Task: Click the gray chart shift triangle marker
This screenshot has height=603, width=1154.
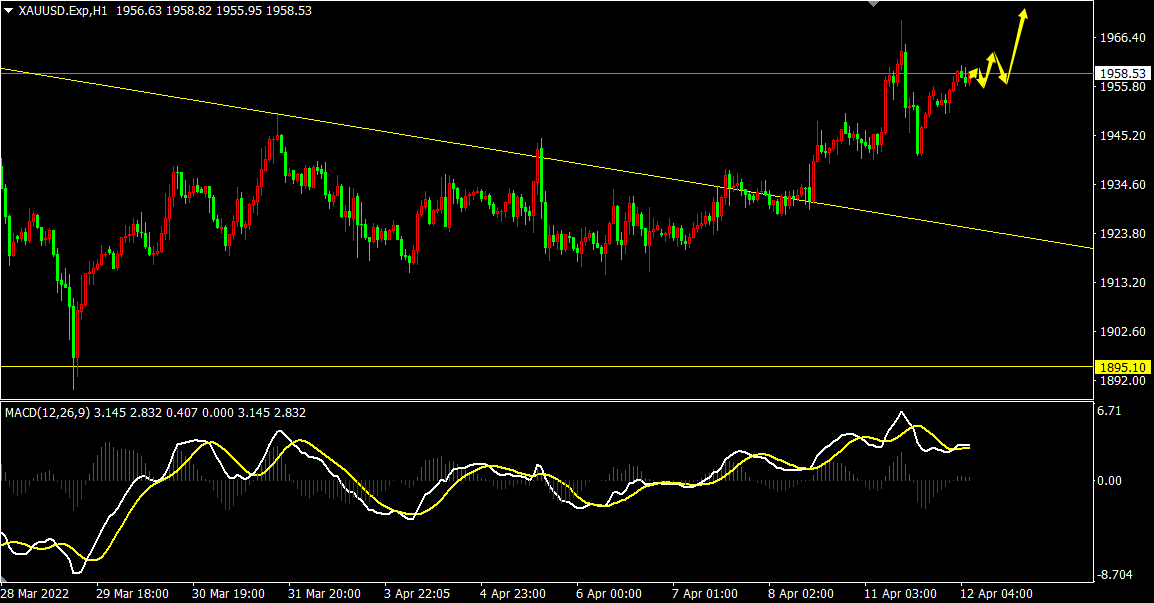Action: coord(874,4)
